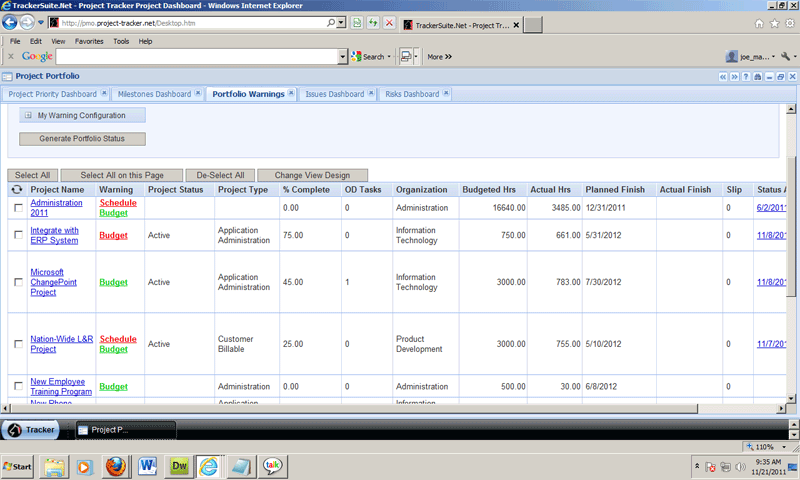Click the vertical scrollbar down arrow
800x480 pixels.
(791, 398)
